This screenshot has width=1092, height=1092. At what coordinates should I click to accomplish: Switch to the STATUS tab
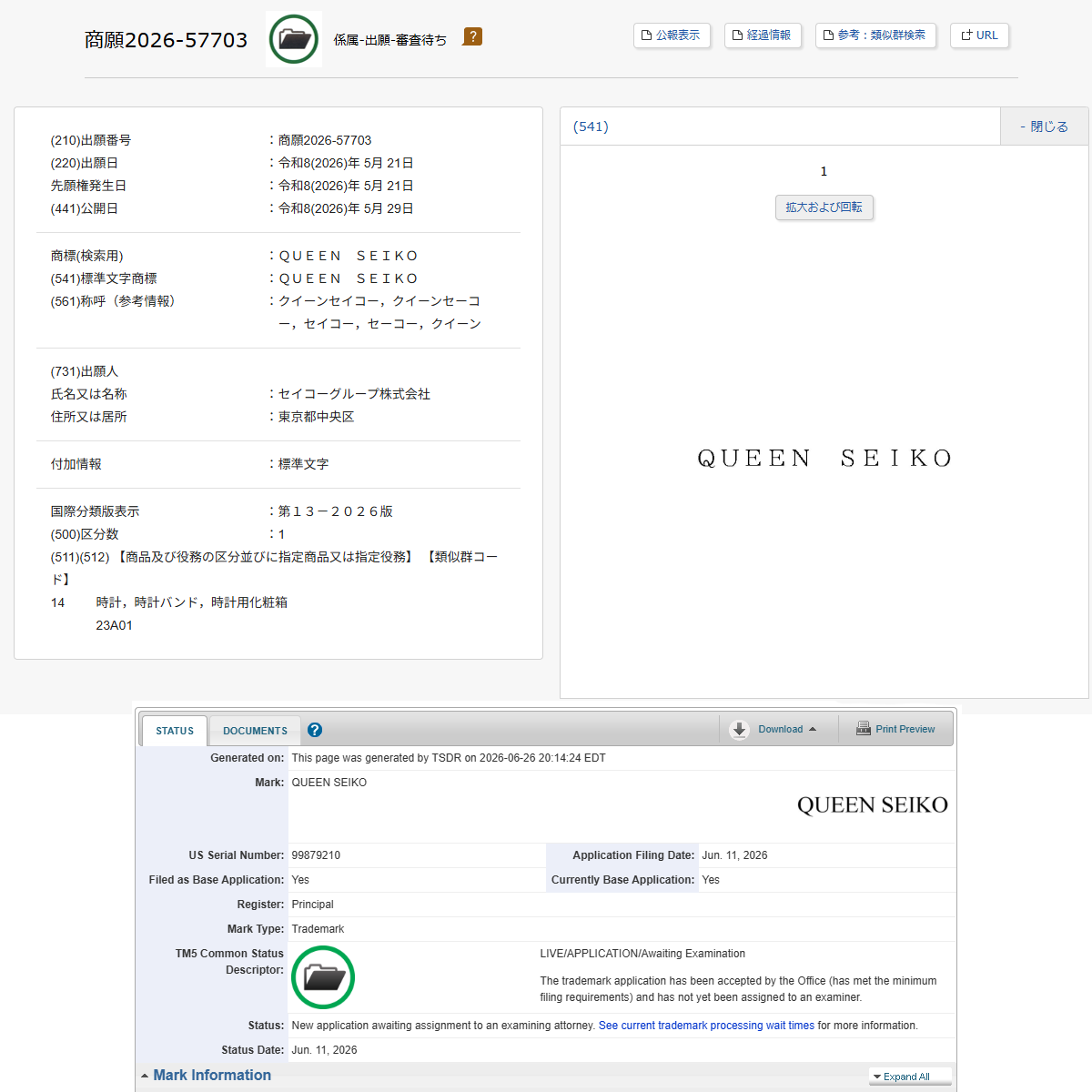(x=175, y=731)
